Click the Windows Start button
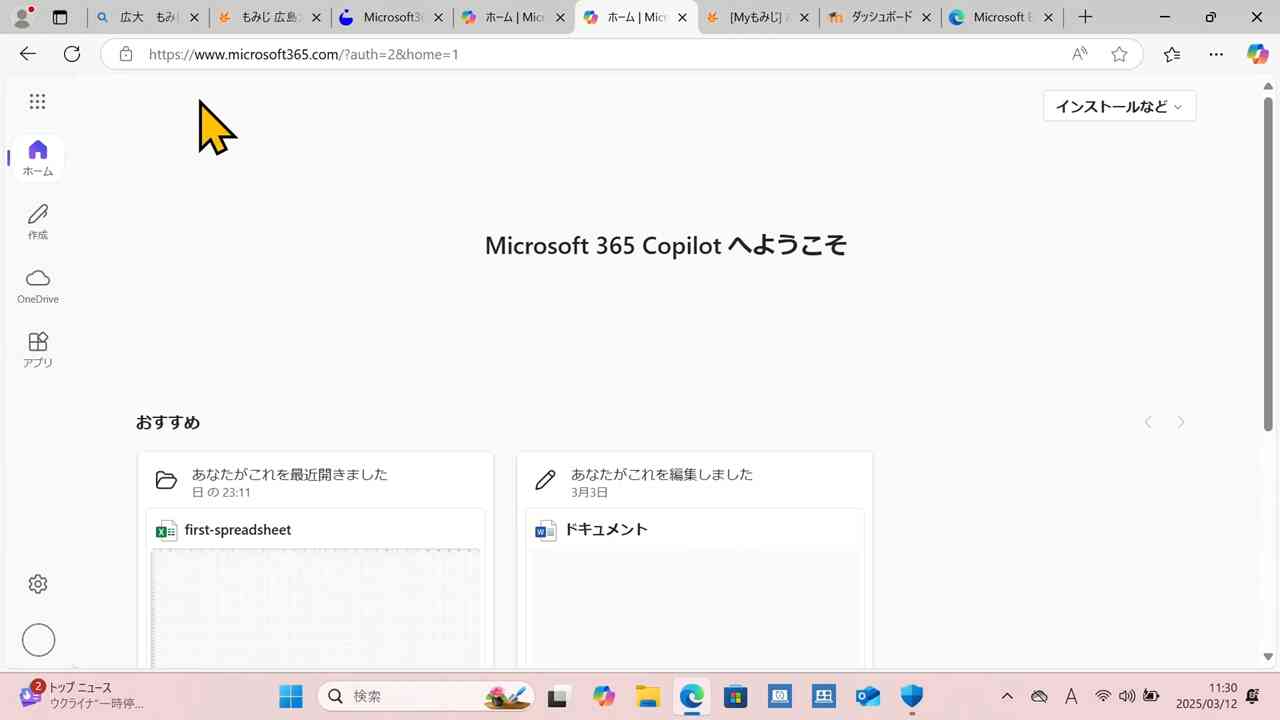This screenshot has width=1280, height=720. click(x=291, y=696)
